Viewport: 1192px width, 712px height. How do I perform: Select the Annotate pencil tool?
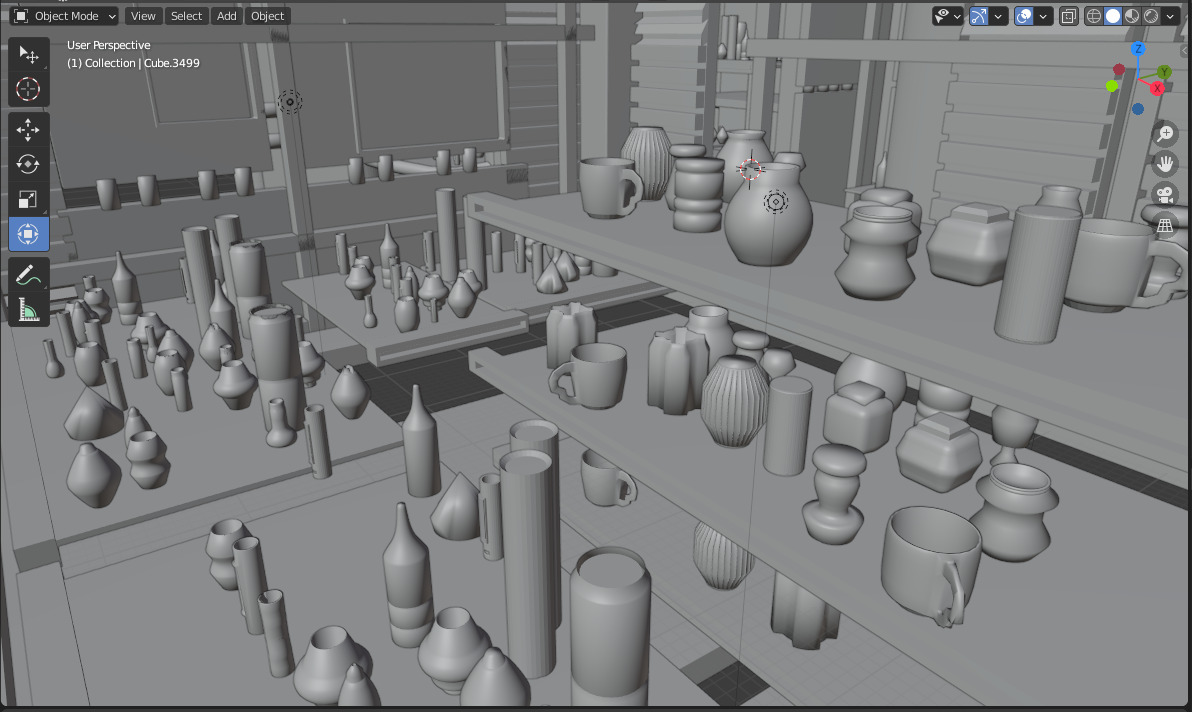28,274
